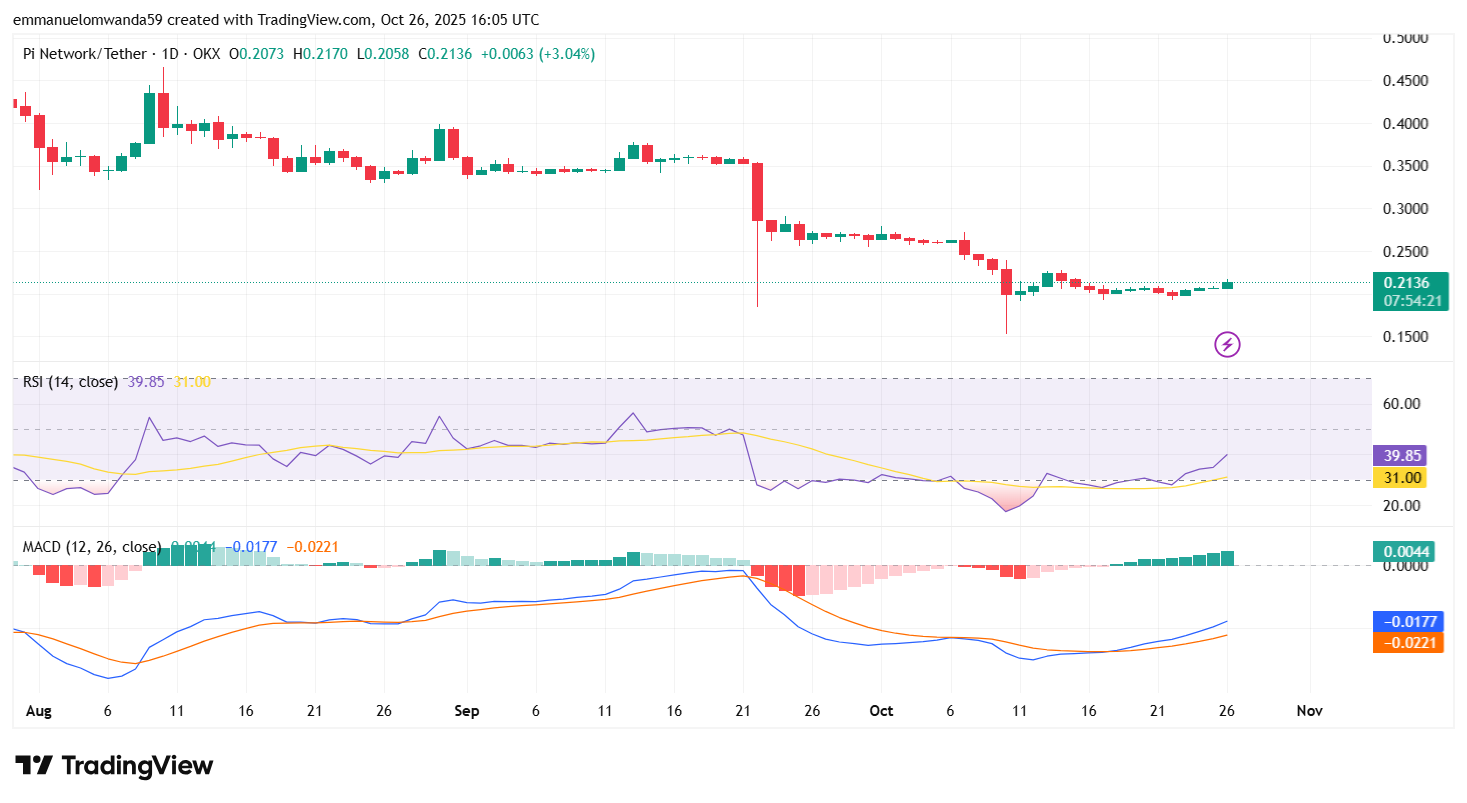Click the blue -0.0177 MACD line tag
Image resolution: width=1467 pixels, height=803 pixels.
pyautogui.click(x=1405, y=622)
